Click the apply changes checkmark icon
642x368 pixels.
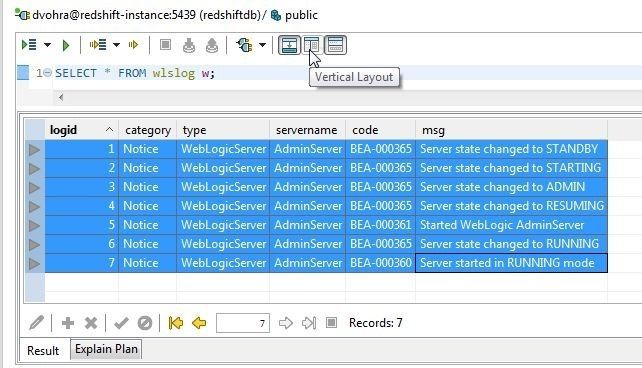(121, 323)
